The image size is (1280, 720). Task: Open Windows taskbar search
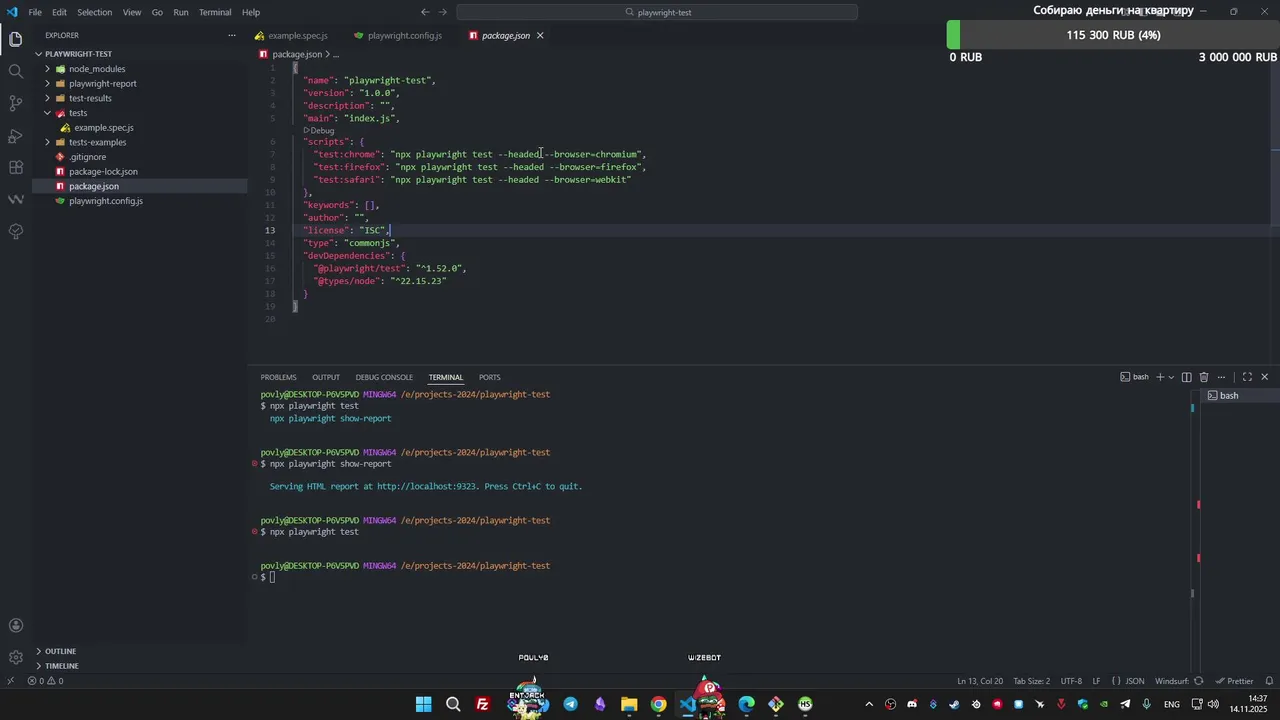click(453, 704)
